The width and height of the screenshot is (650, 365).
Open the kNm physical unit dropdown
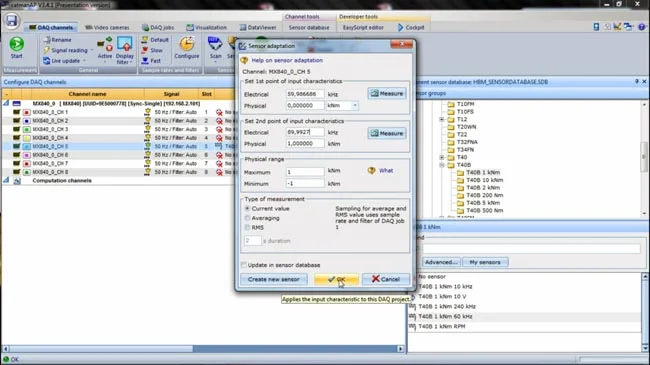(355, 106)
